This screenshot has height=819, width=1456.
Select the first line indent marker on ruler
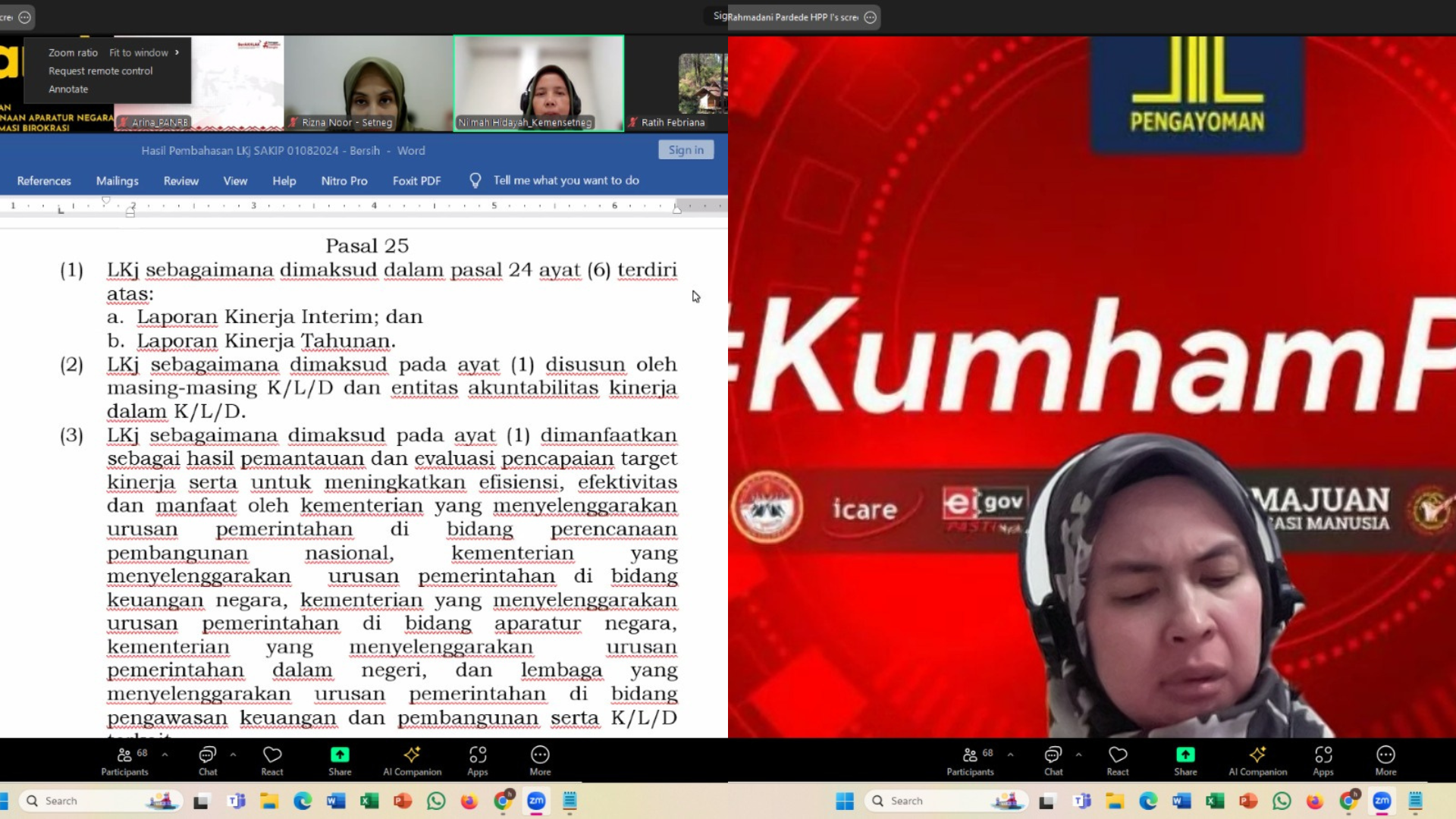[x=106, y=200]
